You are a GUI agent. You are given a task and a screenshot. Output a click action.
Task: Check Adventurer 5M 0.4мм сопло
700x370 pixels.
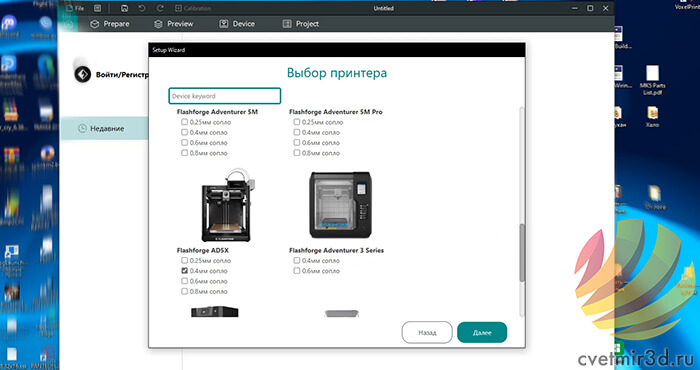pos(184,132)
